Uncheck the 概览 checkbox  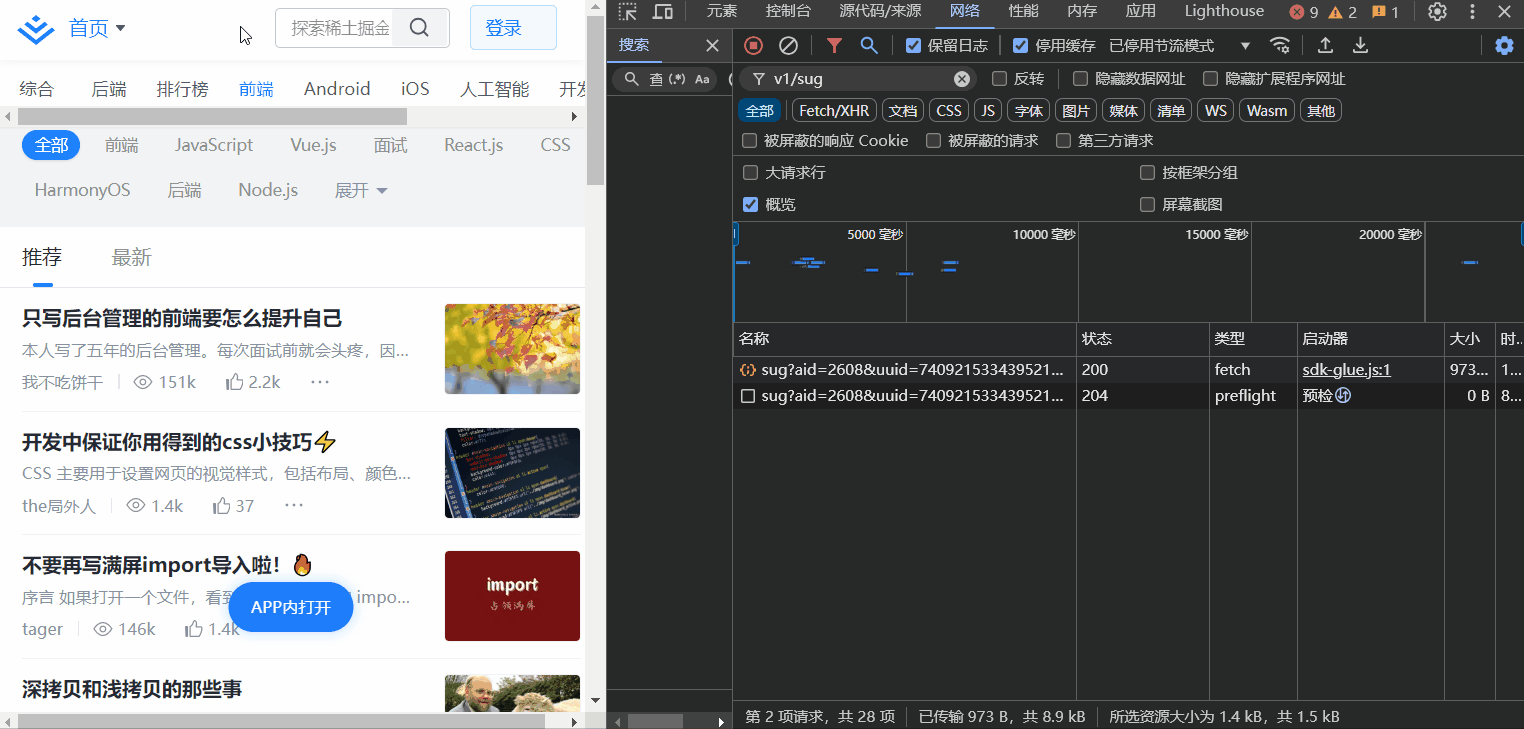750,204
